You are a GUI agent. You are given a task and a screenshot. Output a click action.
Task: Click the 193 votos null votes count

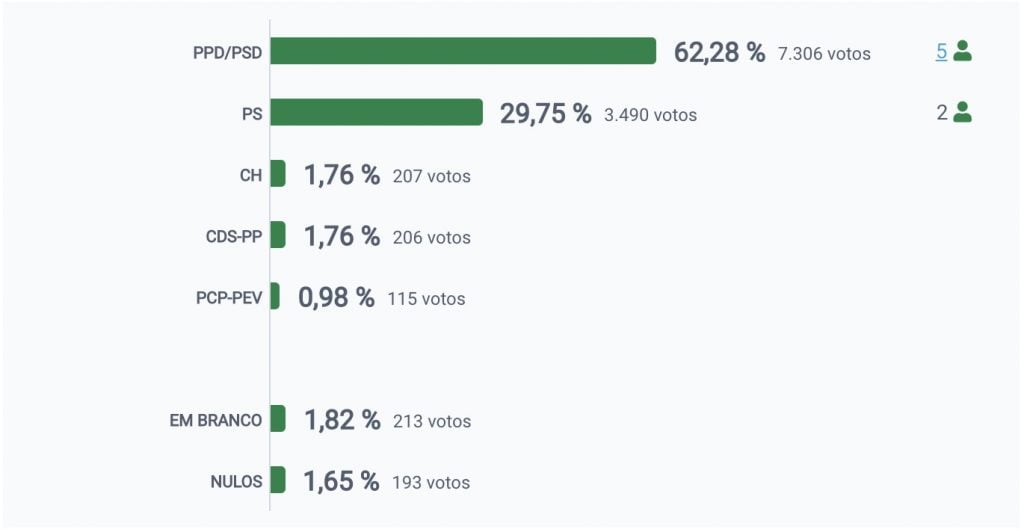(x=431, y=483)
